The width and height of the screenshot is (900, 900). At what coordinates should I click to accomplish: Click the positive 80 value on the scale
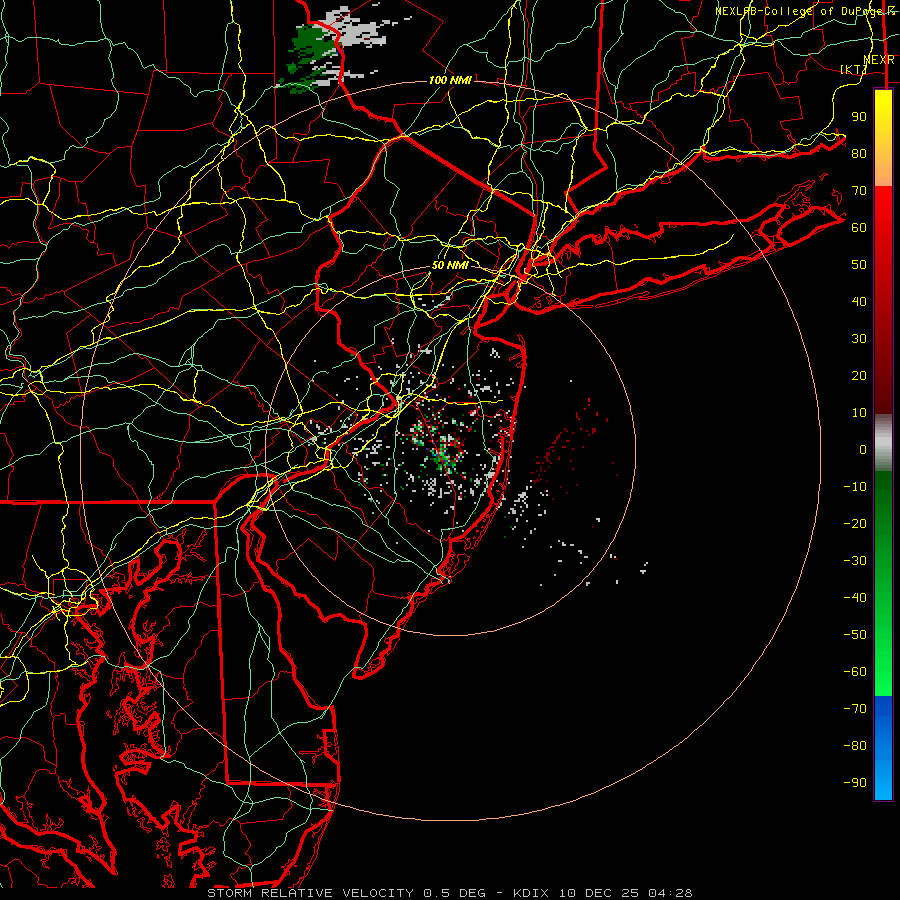tap(859, 153)
